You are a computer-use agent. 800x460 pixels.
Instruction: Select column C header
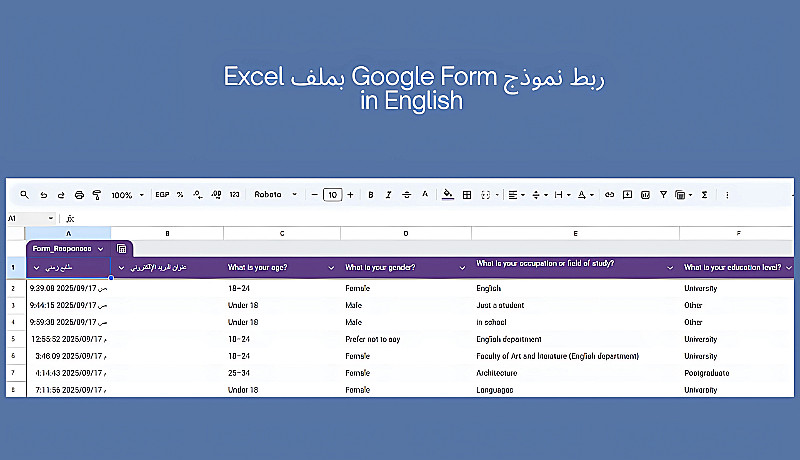coord(282,233)
